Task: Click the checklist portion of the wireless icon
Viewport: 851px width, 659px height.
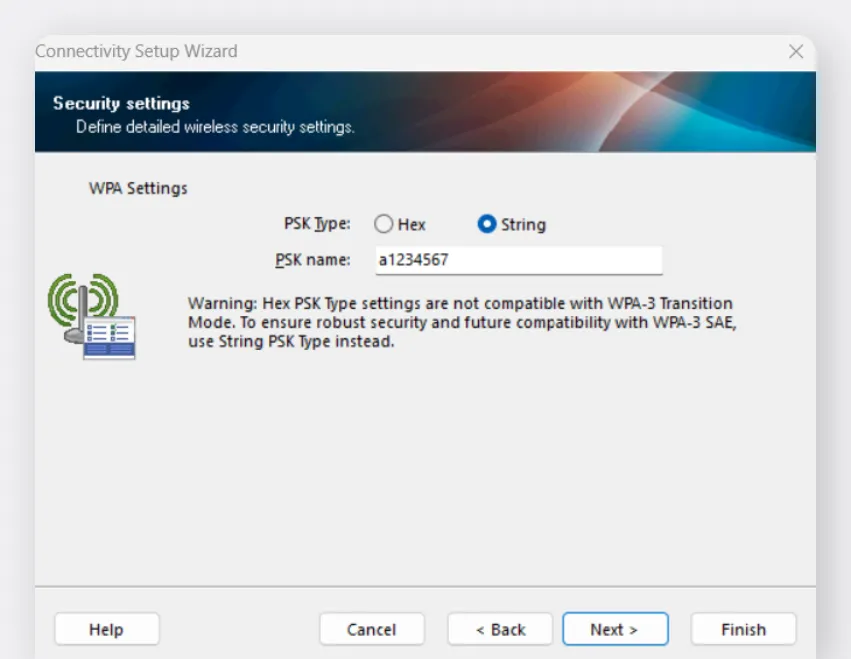Action: (110, 338)
